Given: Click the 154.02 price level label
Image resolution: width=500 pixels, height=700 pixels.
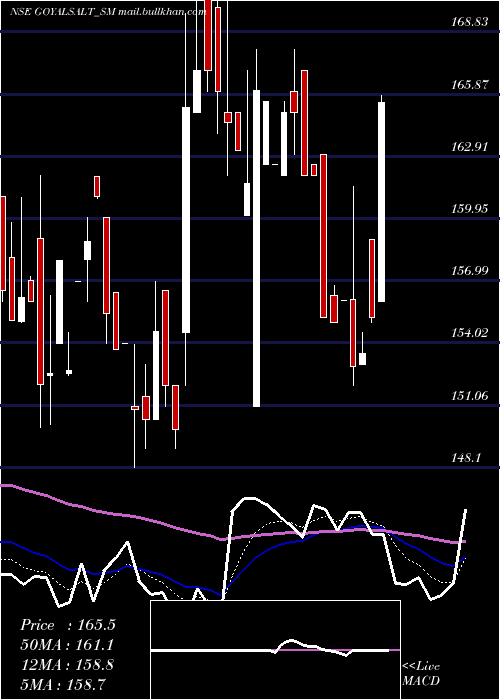Looking at the screenshot, I should point(469,333).
